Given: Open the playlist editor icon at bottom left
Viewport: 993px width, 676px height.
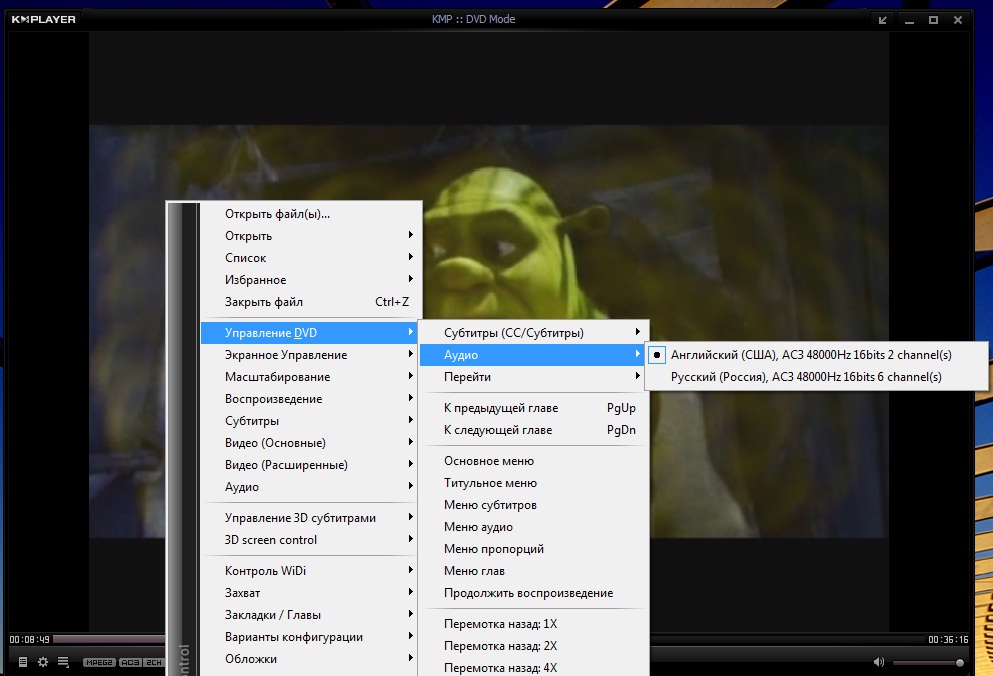Looking at the screenshot, I should (x=23, y=662).
